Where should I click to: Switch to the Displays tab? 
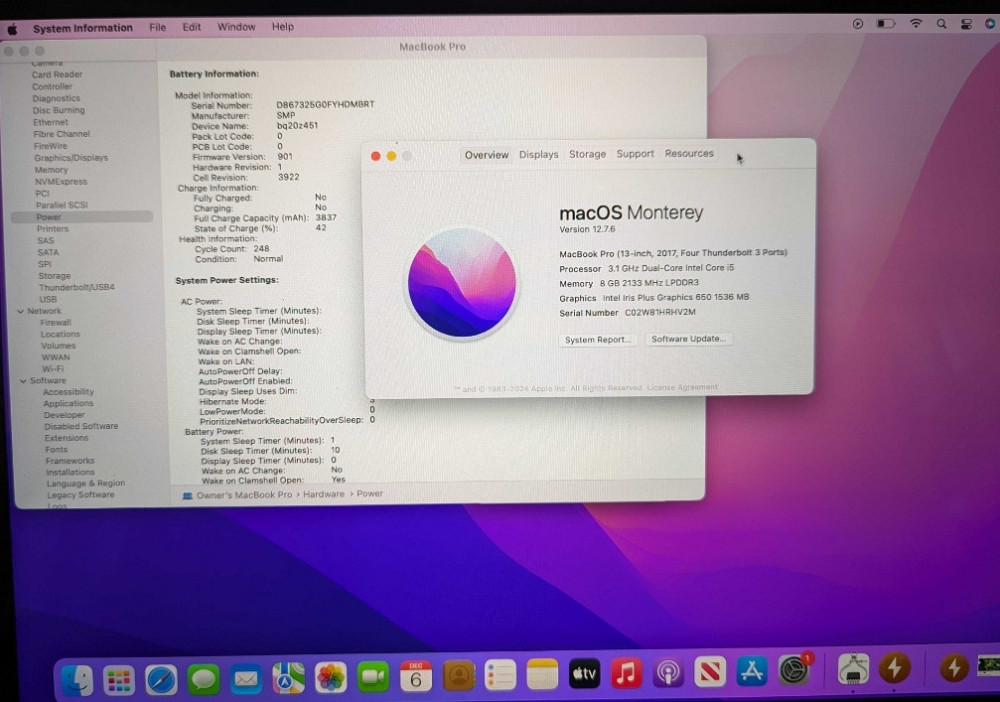[538, 154]
